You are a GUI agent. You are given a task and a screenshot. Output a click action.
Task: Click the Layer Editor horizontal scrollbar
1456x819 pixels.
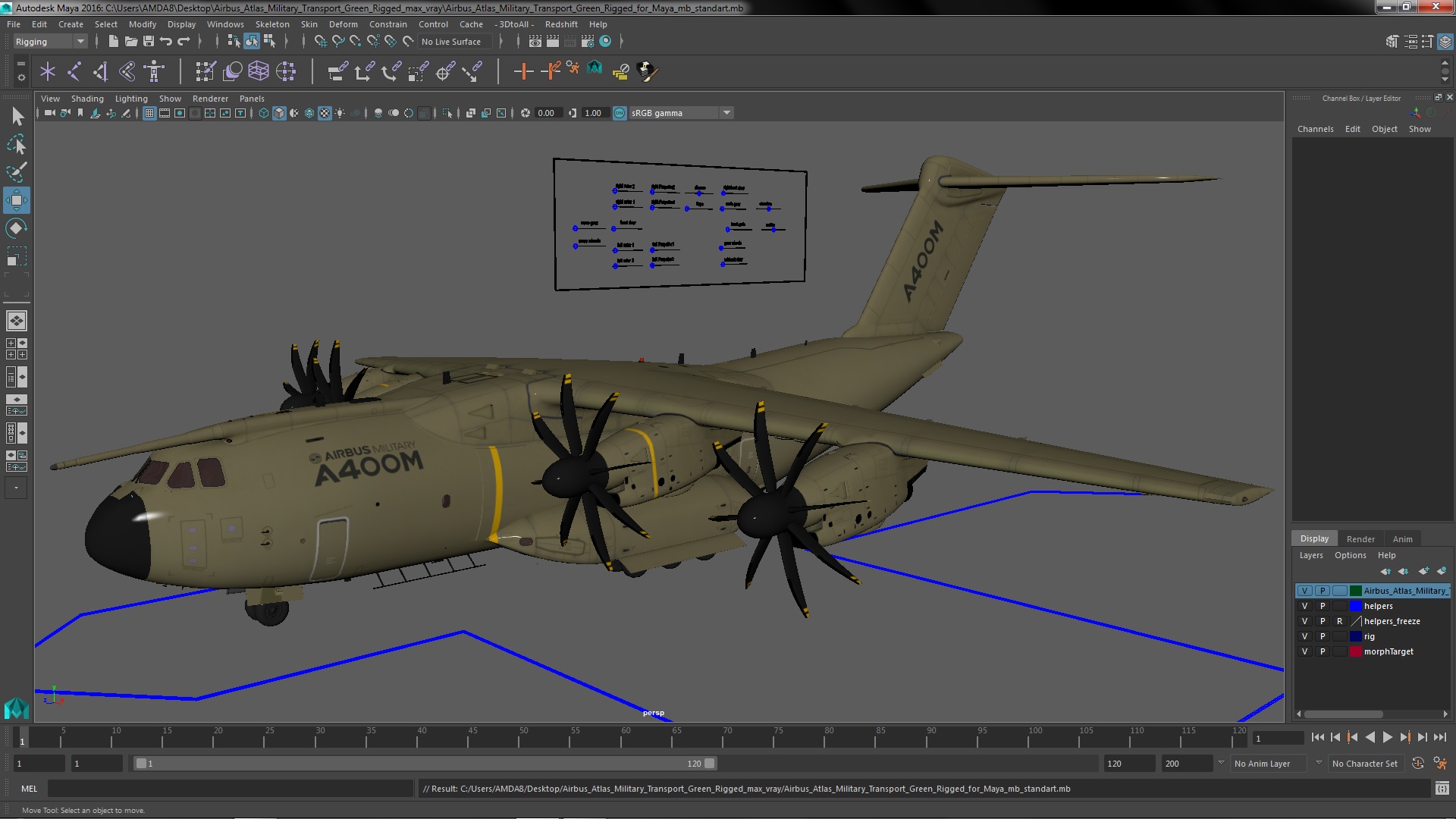point(1343,714)
